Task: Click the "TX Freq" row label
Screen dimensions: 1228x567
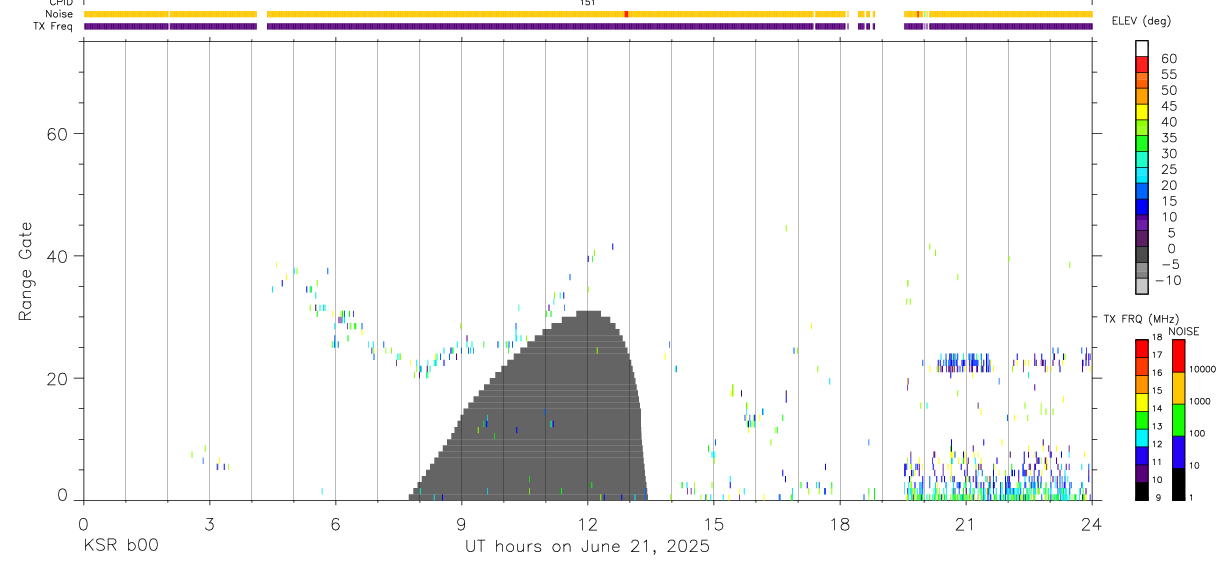Action: pos(55,26)
